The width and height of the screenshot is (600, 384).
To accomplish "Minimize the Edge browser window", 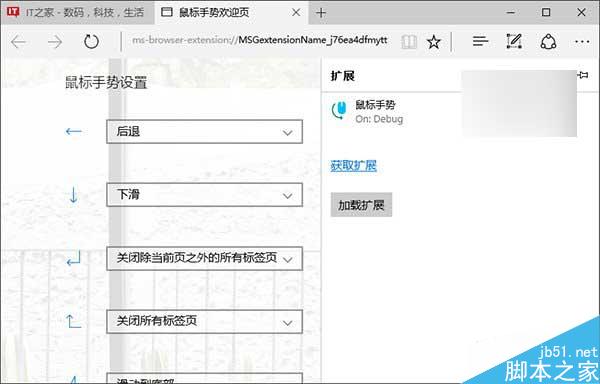I will tap(510, 12).
